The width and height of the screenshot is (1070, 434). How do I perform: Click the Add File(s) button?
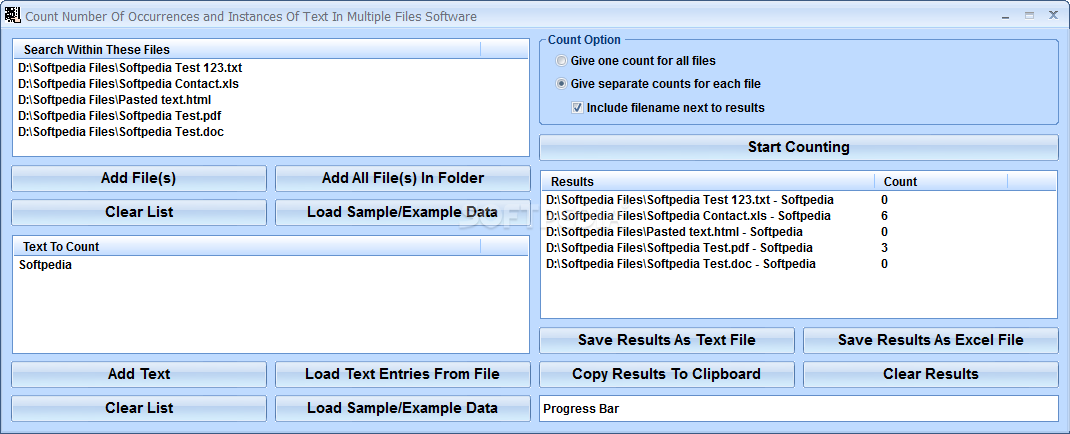click(139, 179)
